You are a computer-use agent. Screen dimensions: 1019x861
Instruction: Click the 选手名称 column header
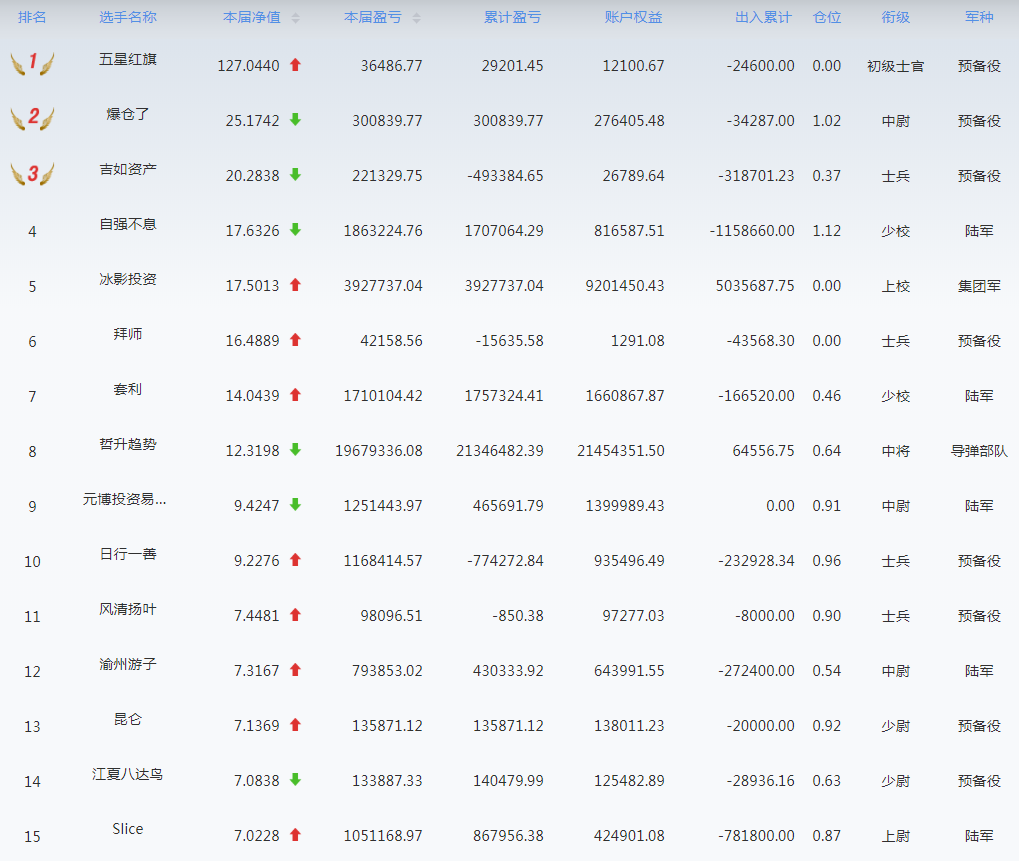pyautogui.click(x=128, y=18)
